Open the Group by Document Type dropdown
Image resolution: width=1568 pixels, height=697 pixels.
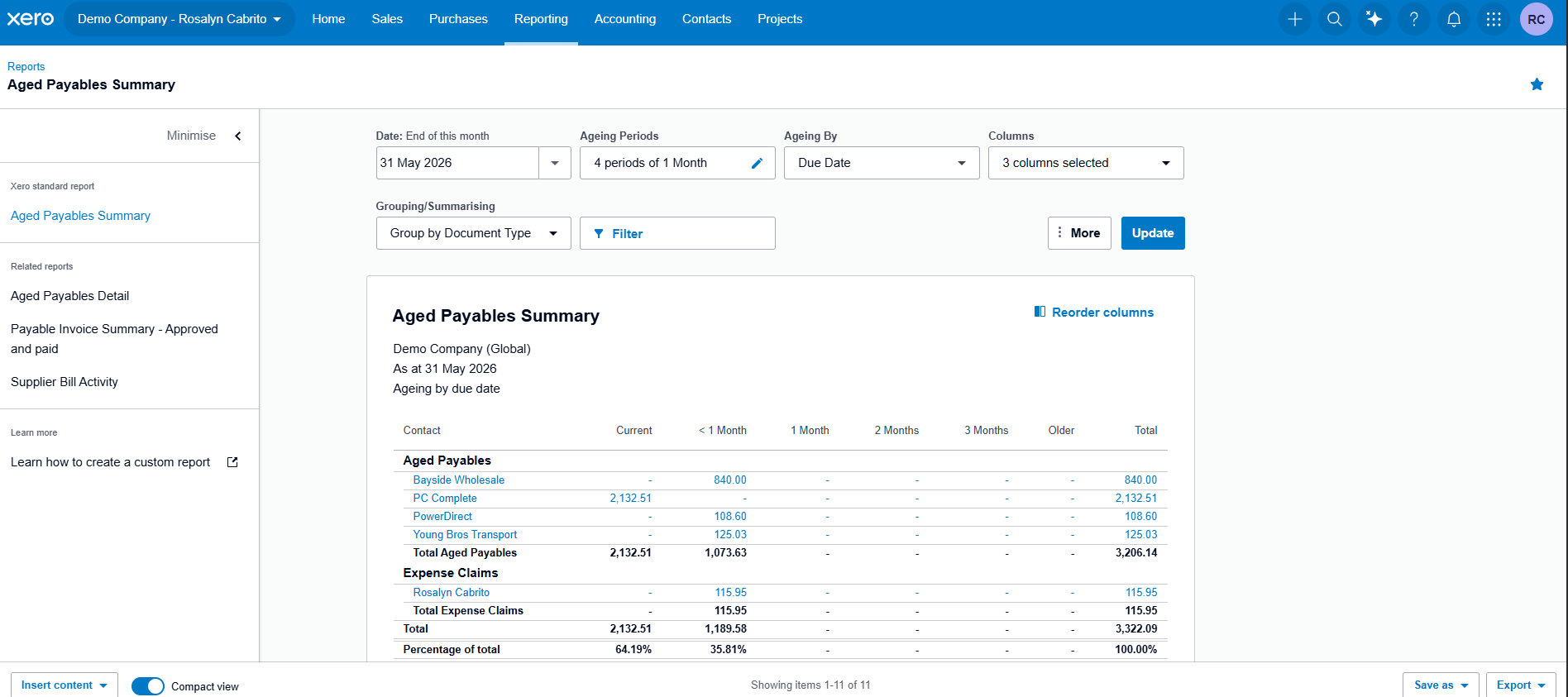click(x=474, y=233)
